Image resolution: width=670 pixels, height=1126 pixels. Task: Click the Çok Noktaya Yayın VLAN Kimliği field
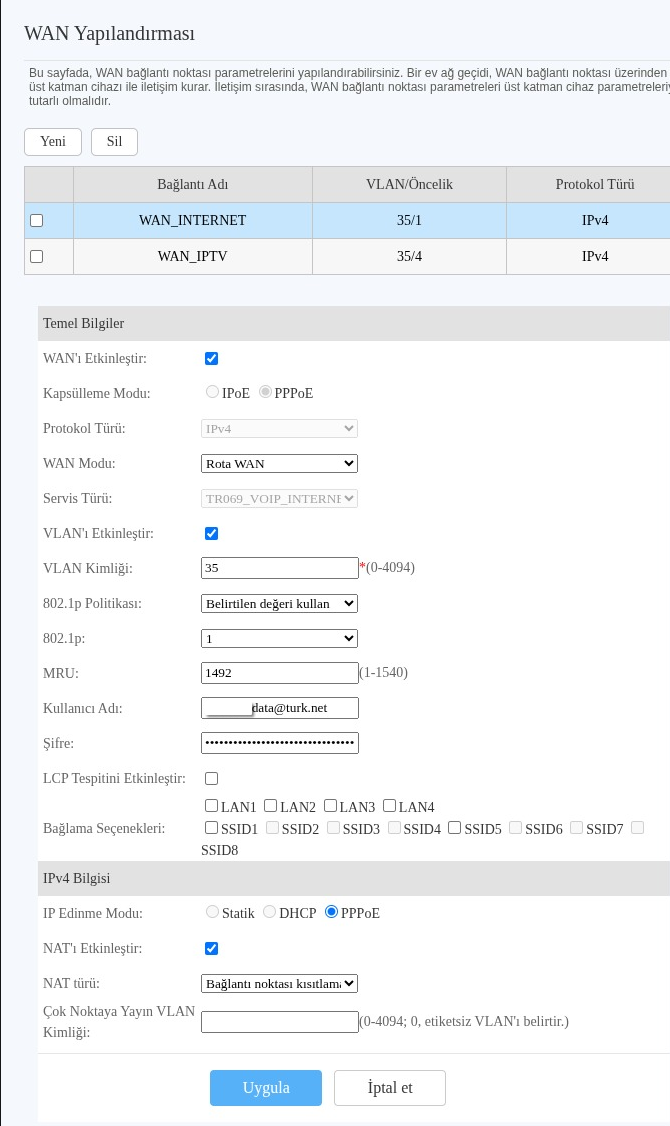pyautogui.click(x=279, y=1022)
